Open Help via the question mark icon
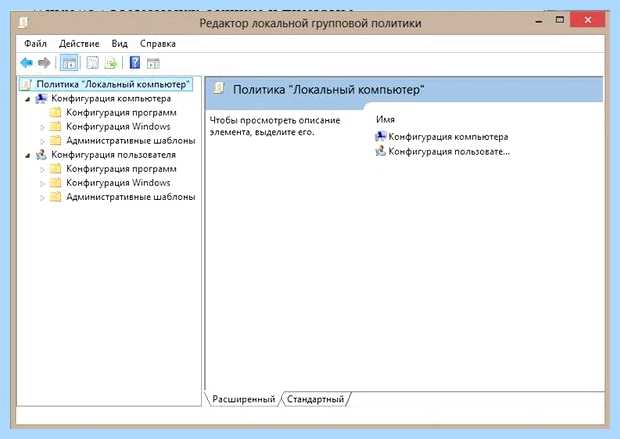Screen dimensions: 620x439 click(x=135, y=62)
